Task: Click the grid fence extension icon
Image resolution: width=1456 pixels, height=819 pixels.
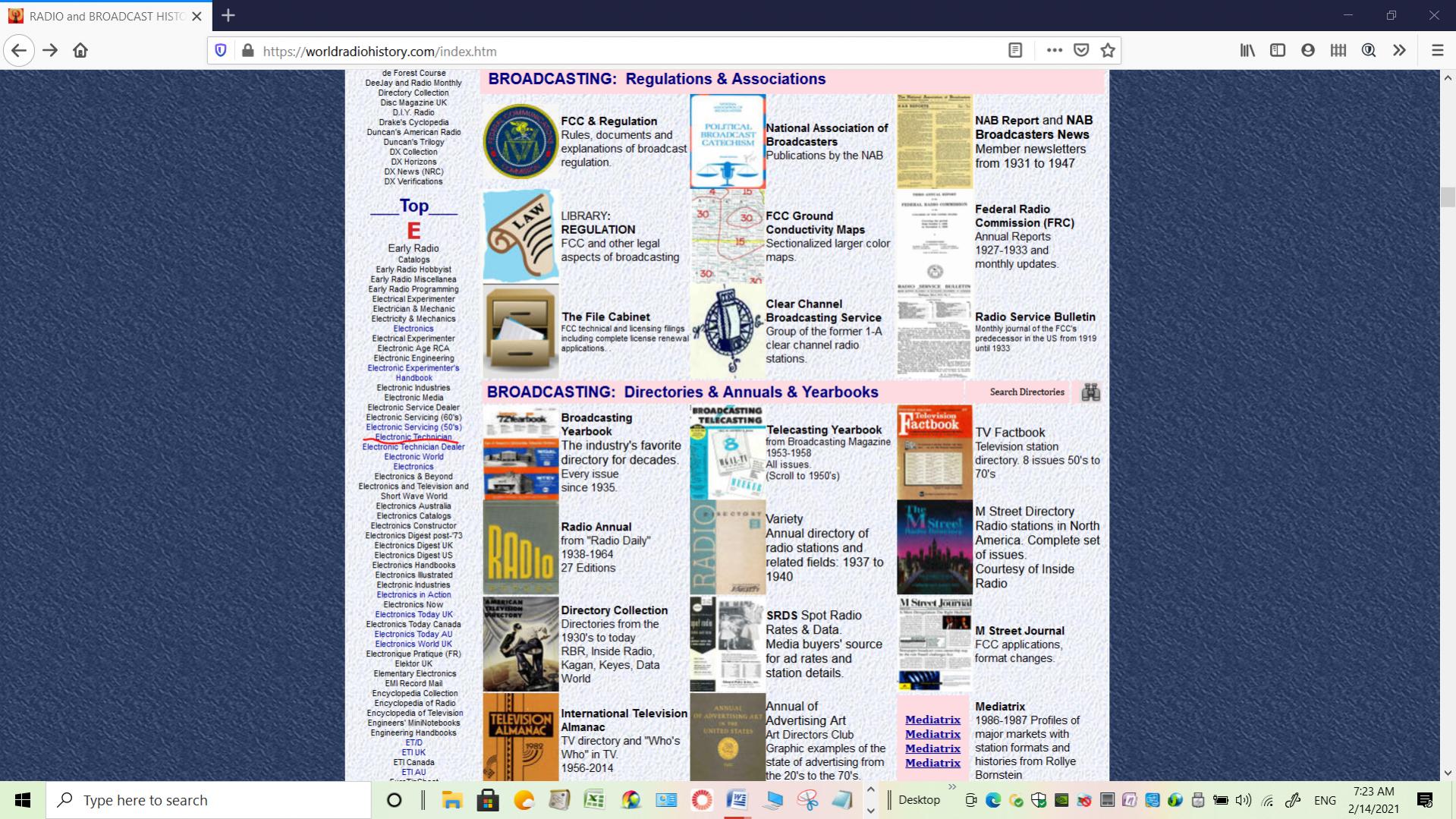Action: point(1338,51)
